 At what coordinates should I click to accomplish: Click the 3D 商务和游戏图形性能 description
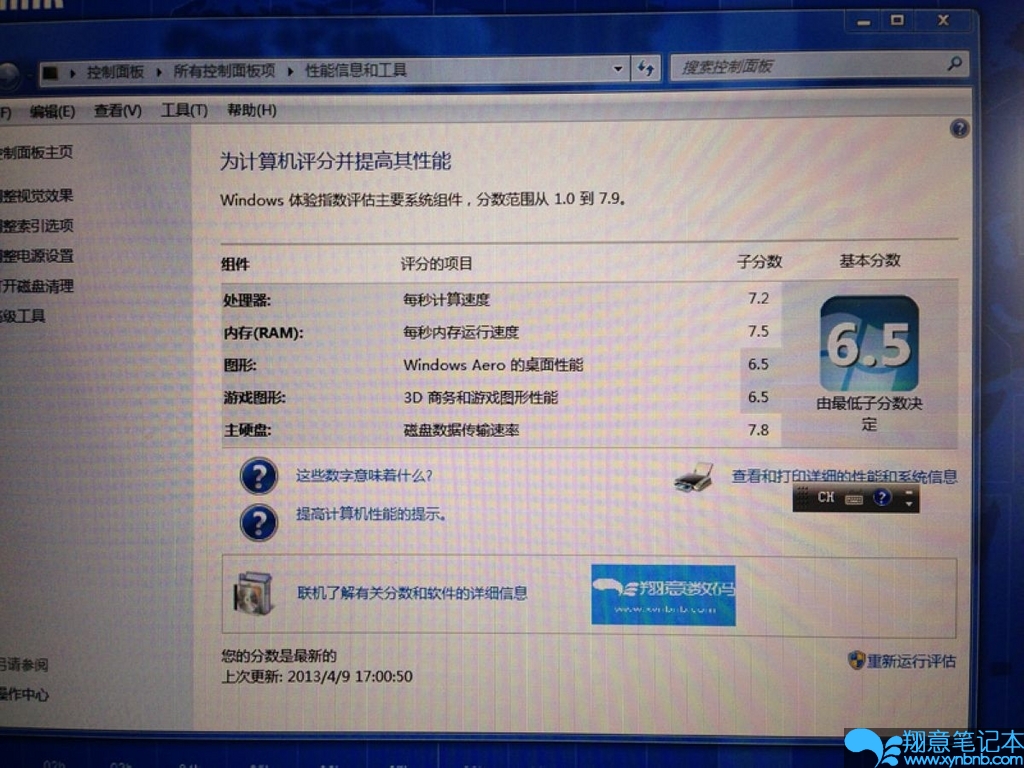tap(481, 397)
